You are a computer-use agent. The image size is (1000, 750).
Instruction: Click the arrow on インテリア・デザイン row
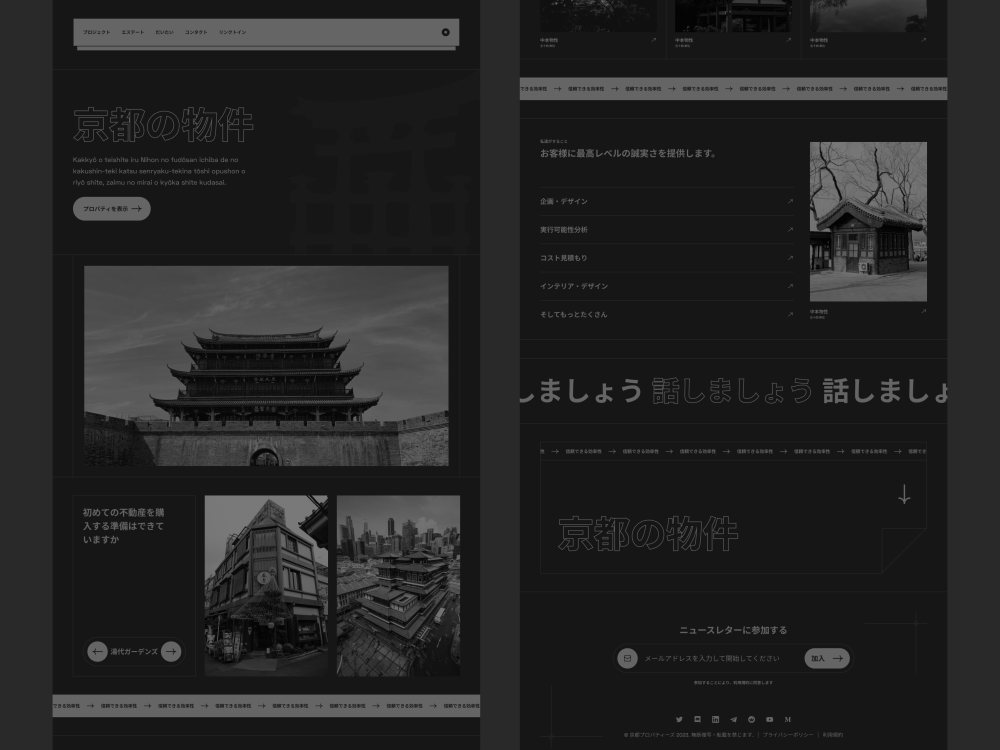[790, 286]
